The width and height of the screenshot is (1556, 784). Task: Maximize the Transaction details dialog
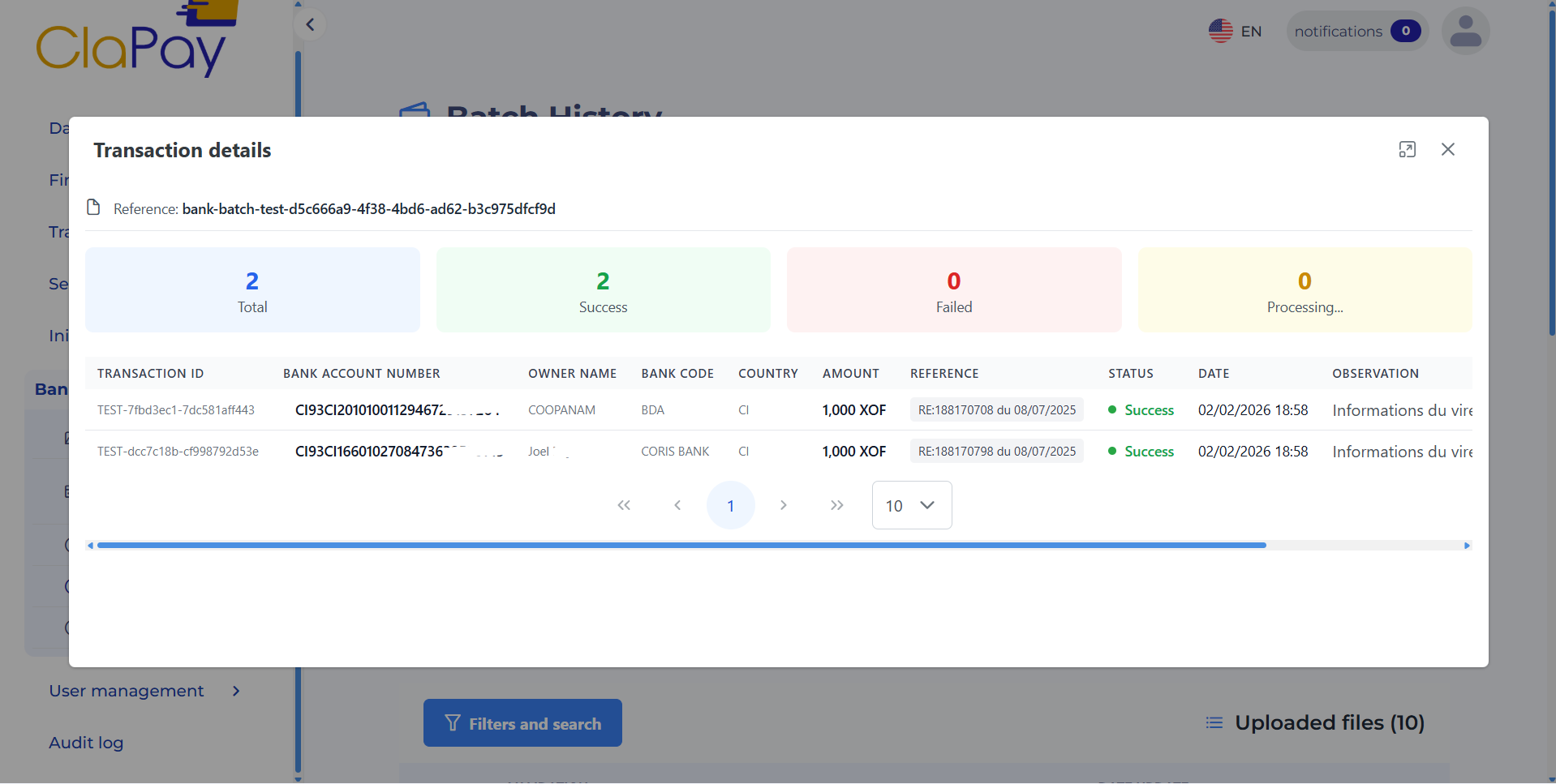click(1407, 149)
